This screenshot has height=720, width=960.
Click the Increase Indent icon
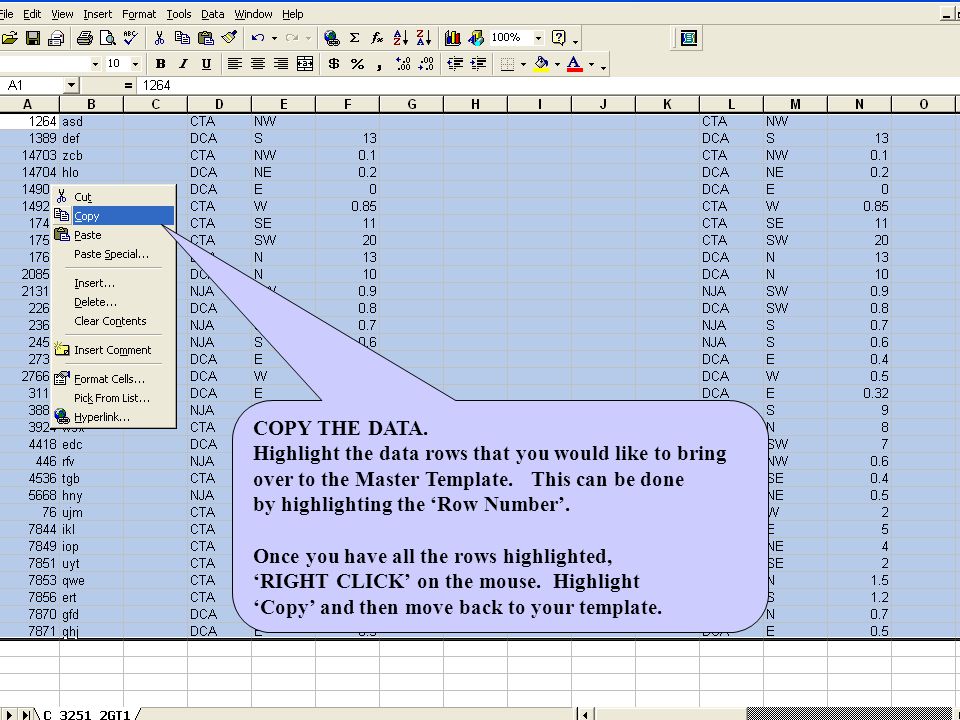(478, 64)
